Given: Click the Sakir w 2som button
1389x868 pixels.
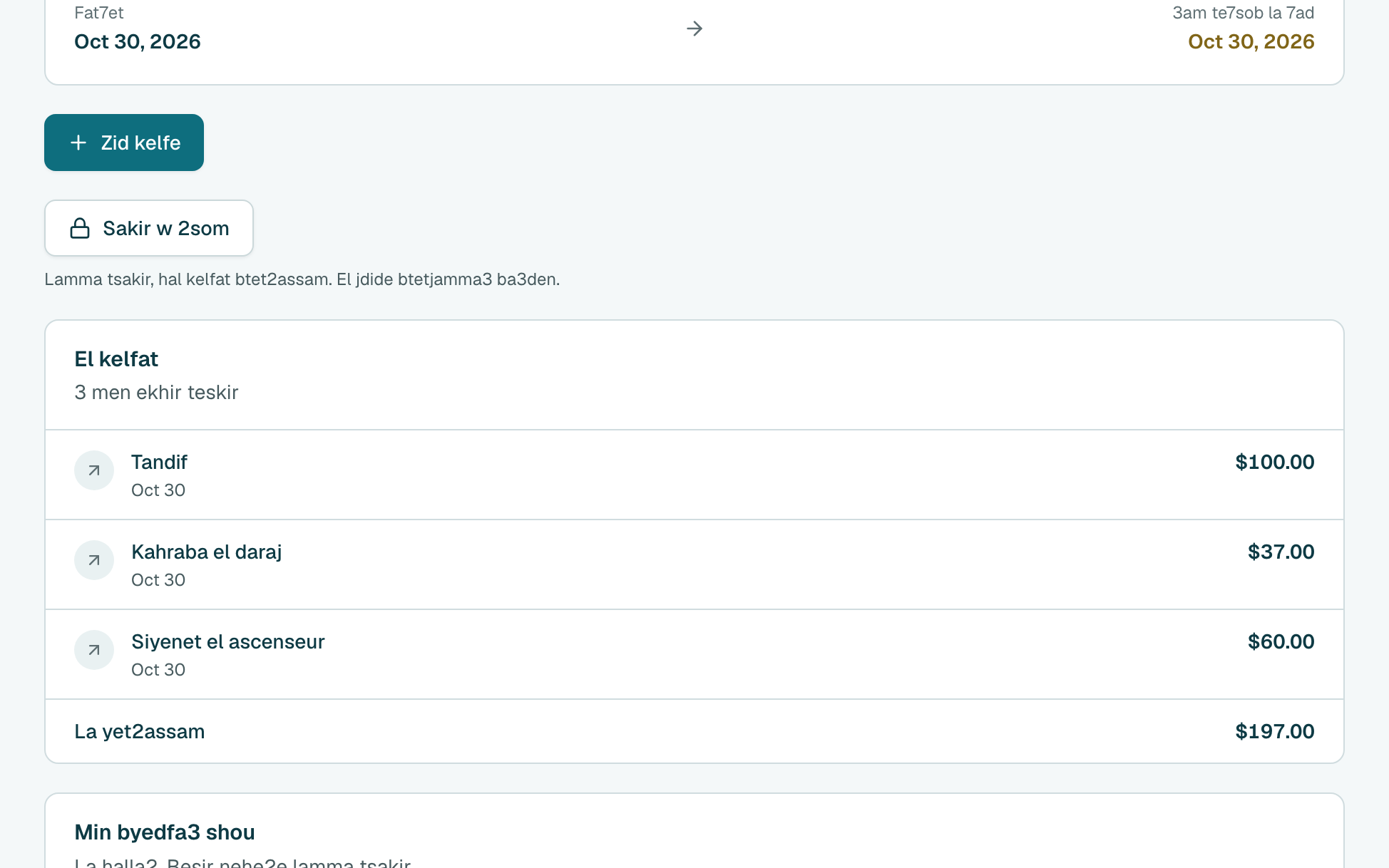Looking at the screenshot, I should coord(149,228).
